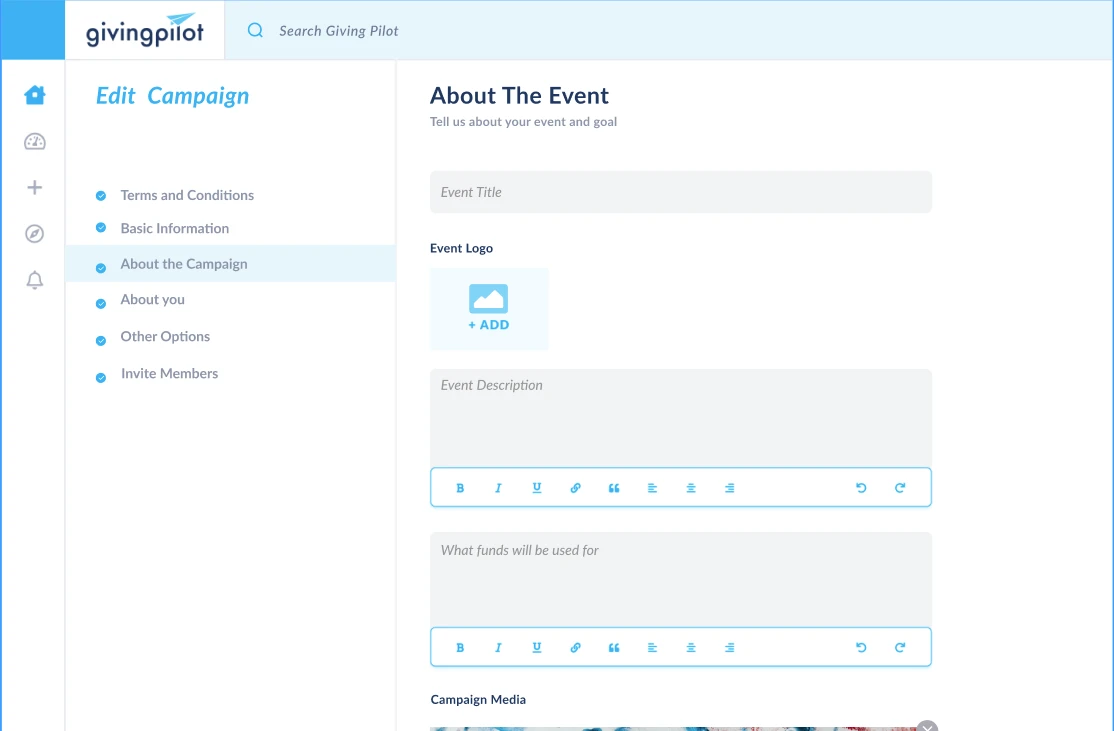Go to Terms and Conditions step

point(187,195)
